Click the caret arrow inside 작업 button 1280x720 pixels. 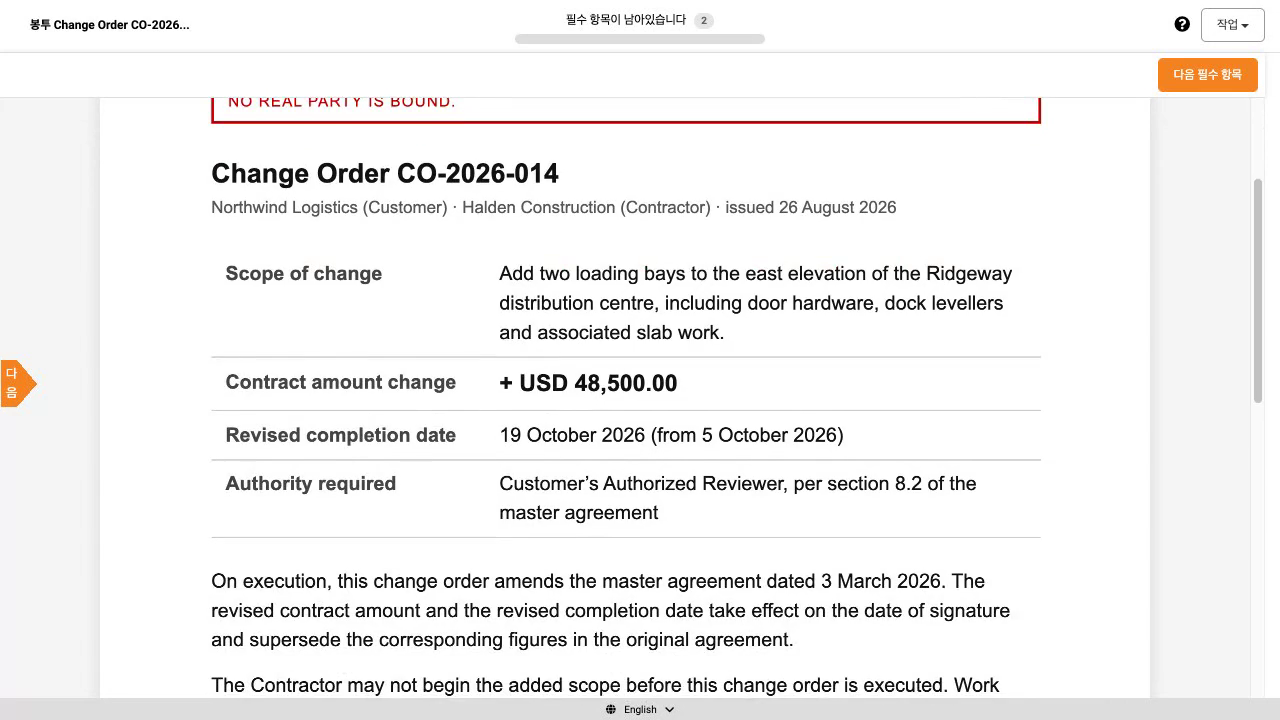1245,26
